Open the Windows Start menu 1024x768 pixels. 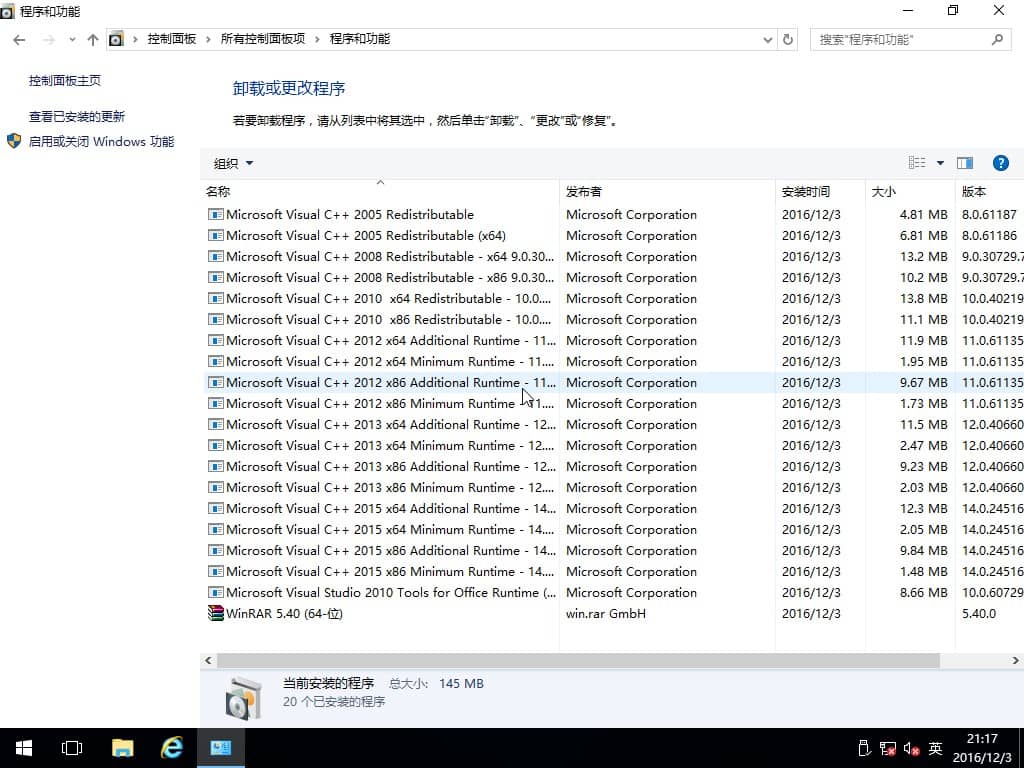(24, 748)
